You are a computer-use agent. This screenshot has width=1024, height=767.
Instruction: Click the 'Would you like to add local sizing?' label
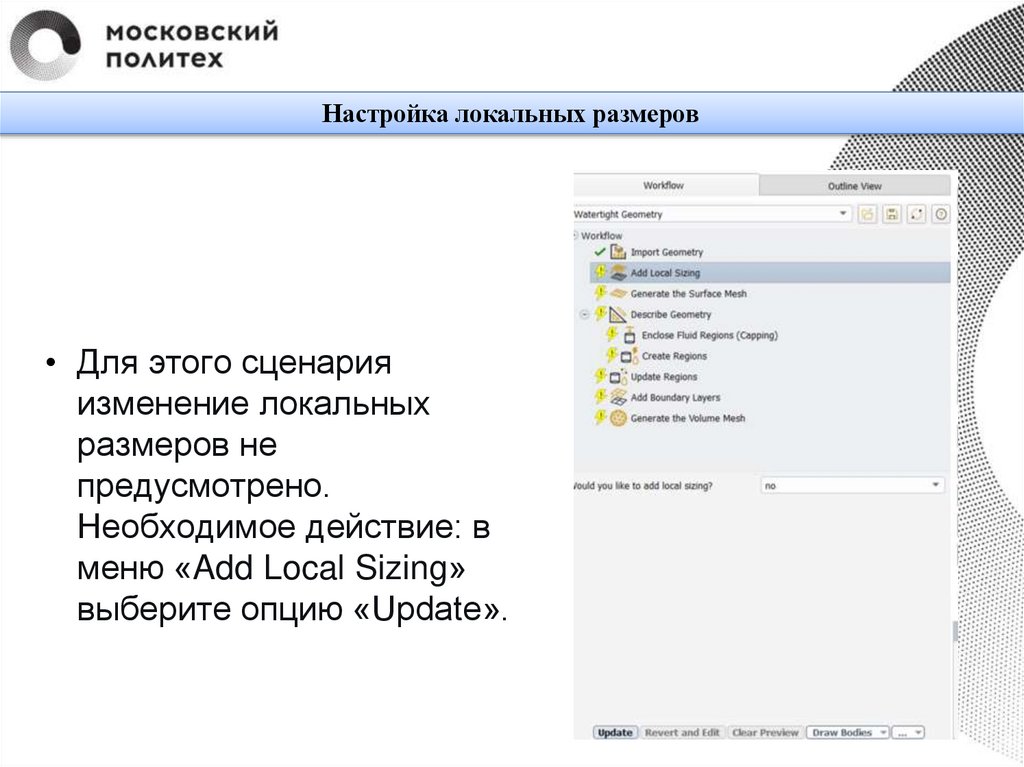(643, 485)
